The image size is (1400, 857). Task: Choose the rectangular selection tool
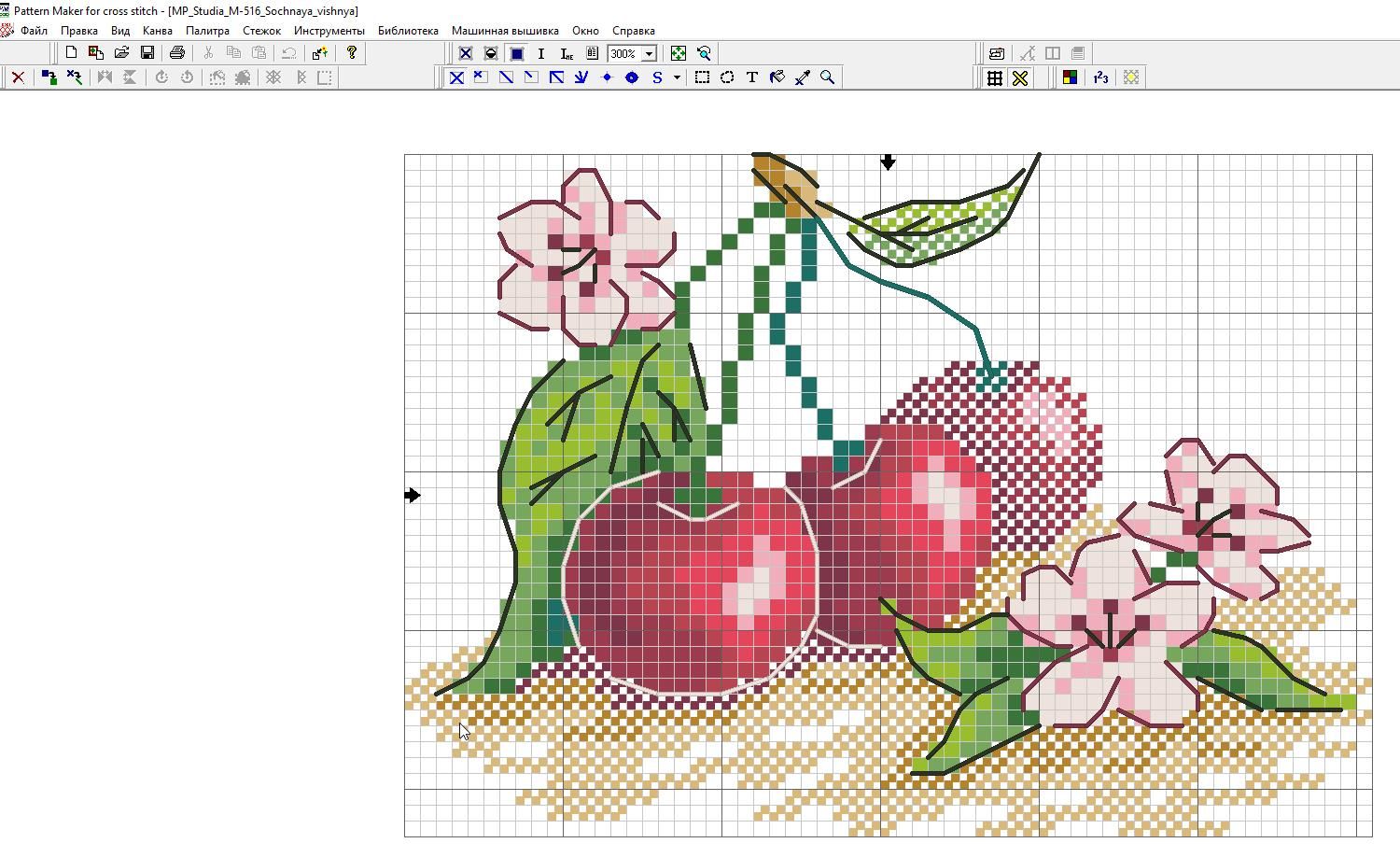(702, 77)
